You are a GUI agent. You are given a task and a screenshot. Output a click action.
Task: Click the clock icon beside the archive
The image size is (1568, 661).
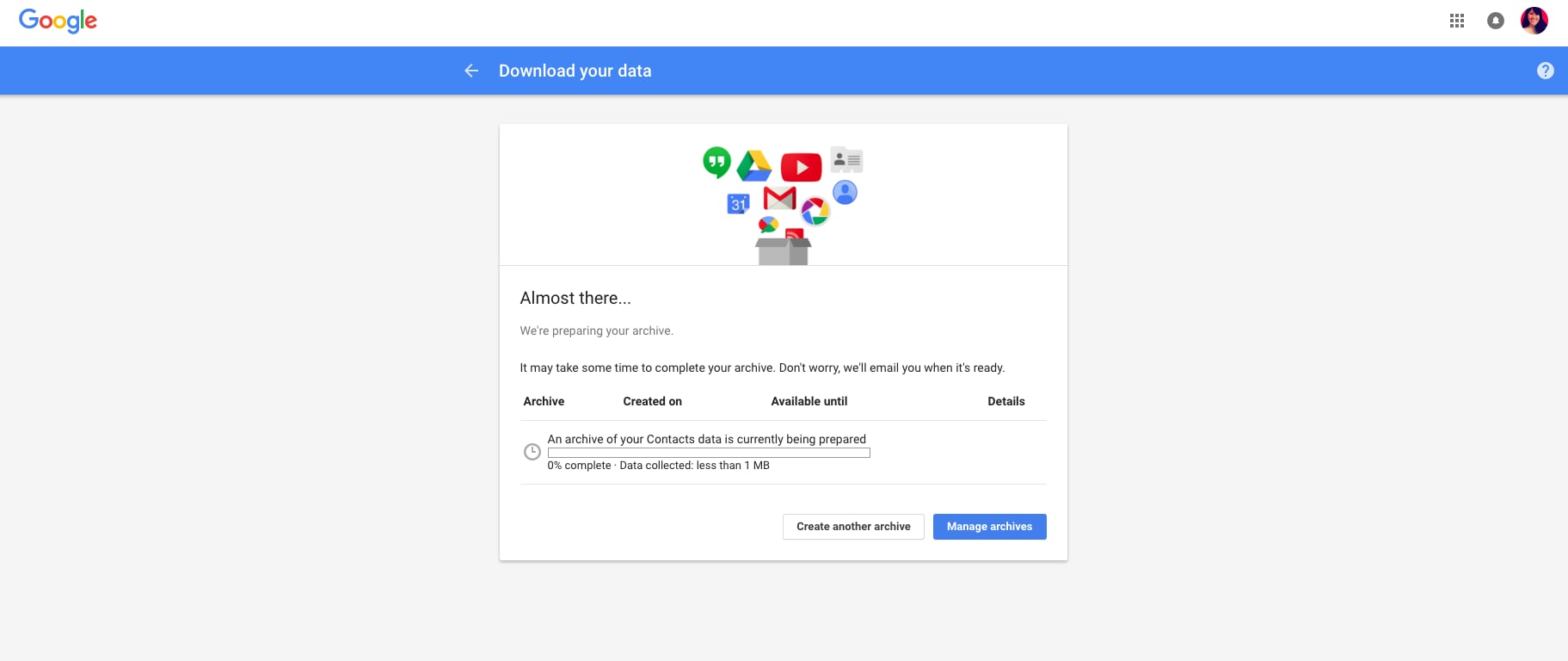point(532,452)
